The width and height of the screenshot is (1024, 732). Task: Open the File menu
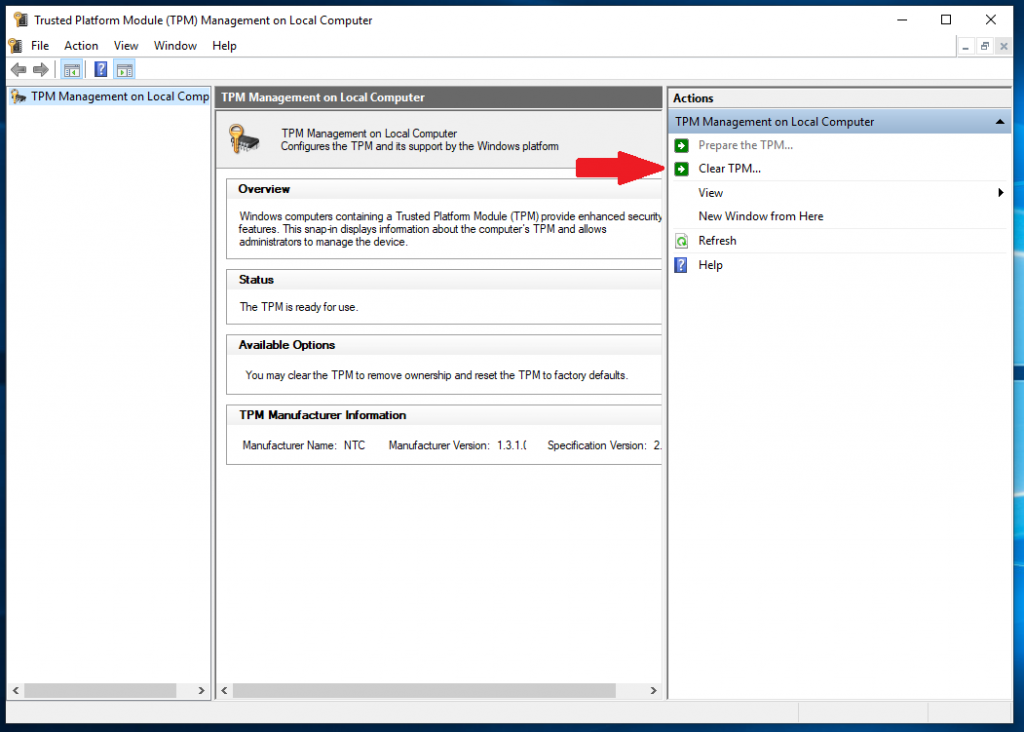tap(40, 46)
